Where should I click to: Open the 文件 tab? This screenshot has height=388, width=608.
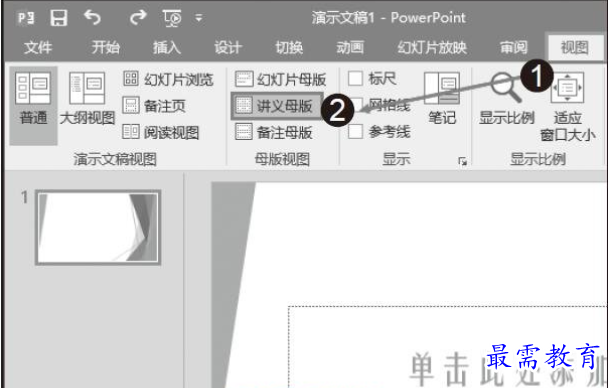[x=38, y=48]
